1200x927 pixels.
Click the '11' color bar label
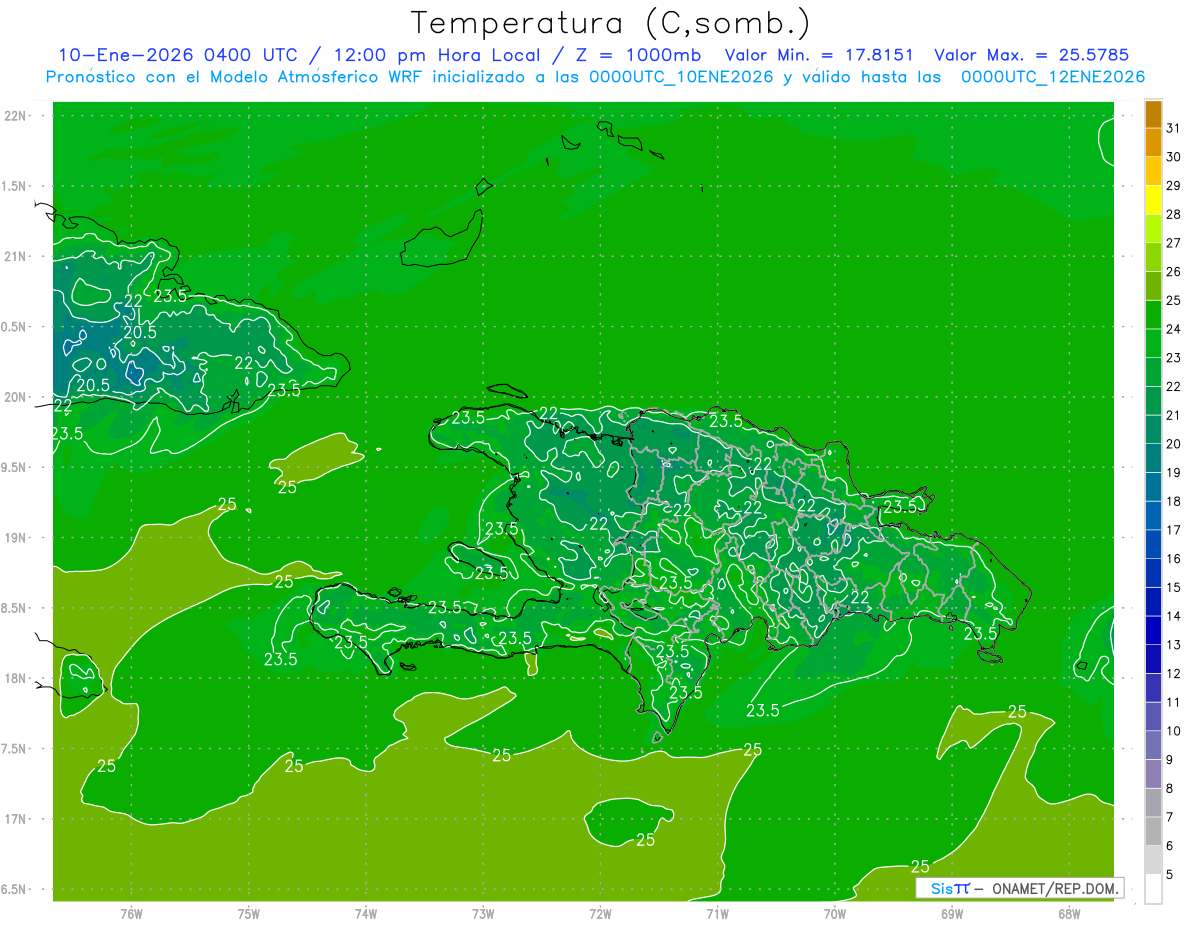pos(1174,703)
